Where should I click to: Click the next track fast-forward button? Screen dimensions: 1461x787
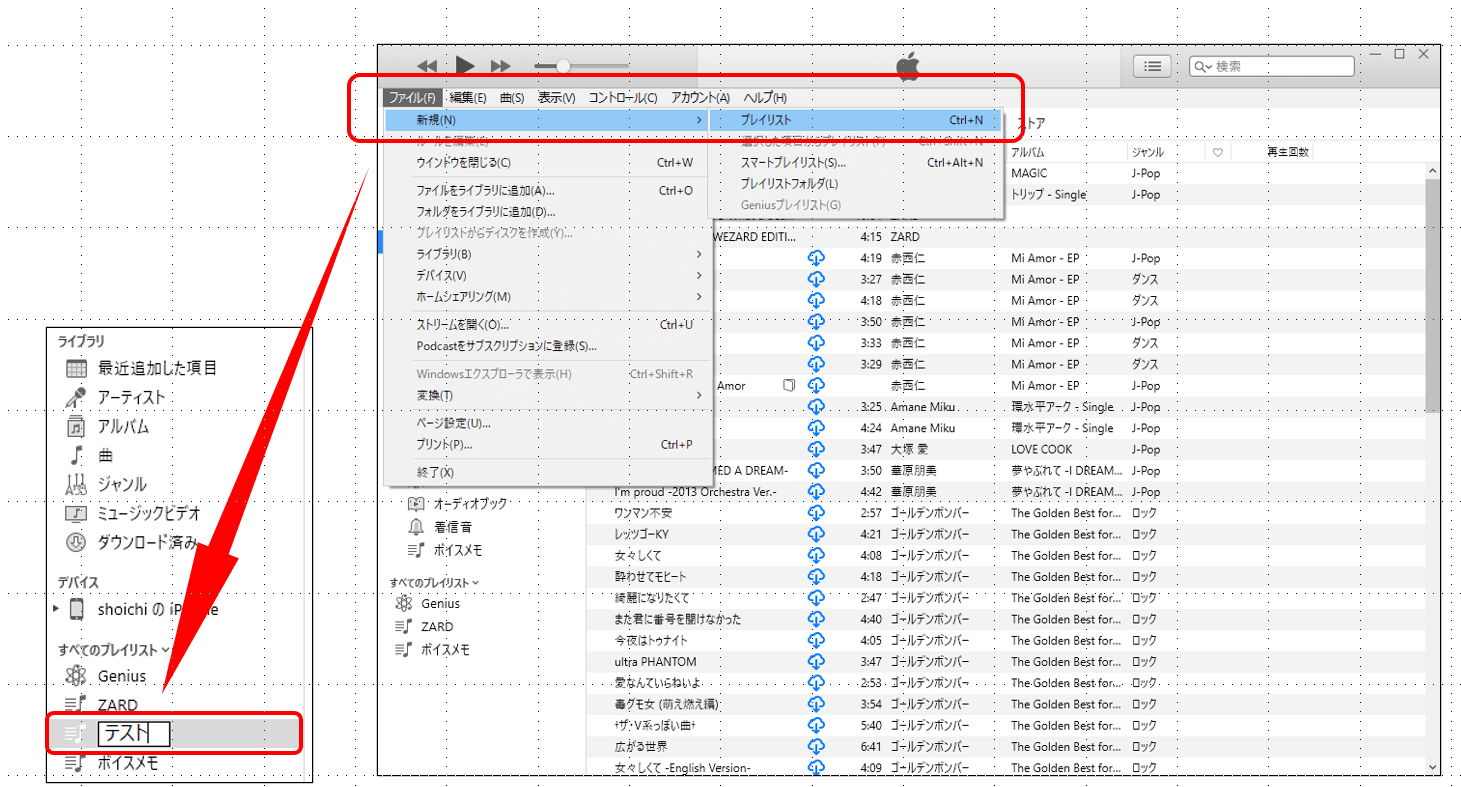(x=501, y=66)
